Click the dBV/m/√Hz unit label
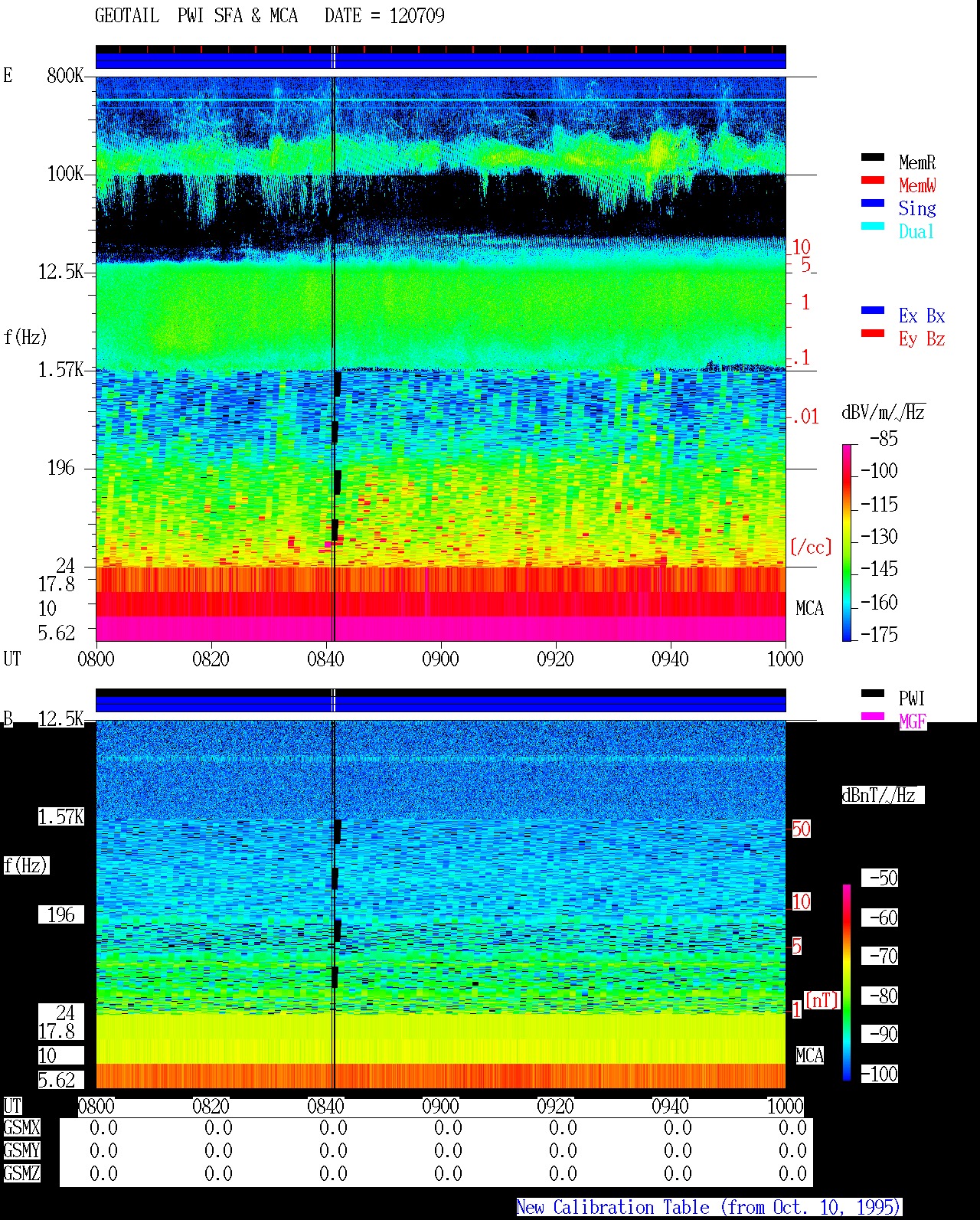This screenshot has width=980, height=1220. point(884,412)
